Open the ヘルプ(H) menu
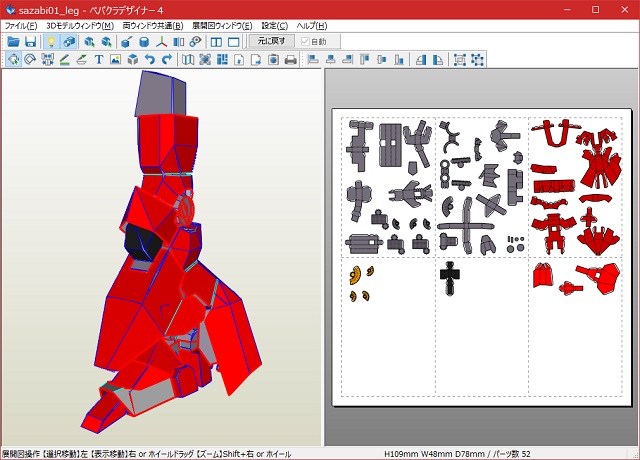Image resolution: width=640 pixels, height=460 pixels. (x=312, y=26)
